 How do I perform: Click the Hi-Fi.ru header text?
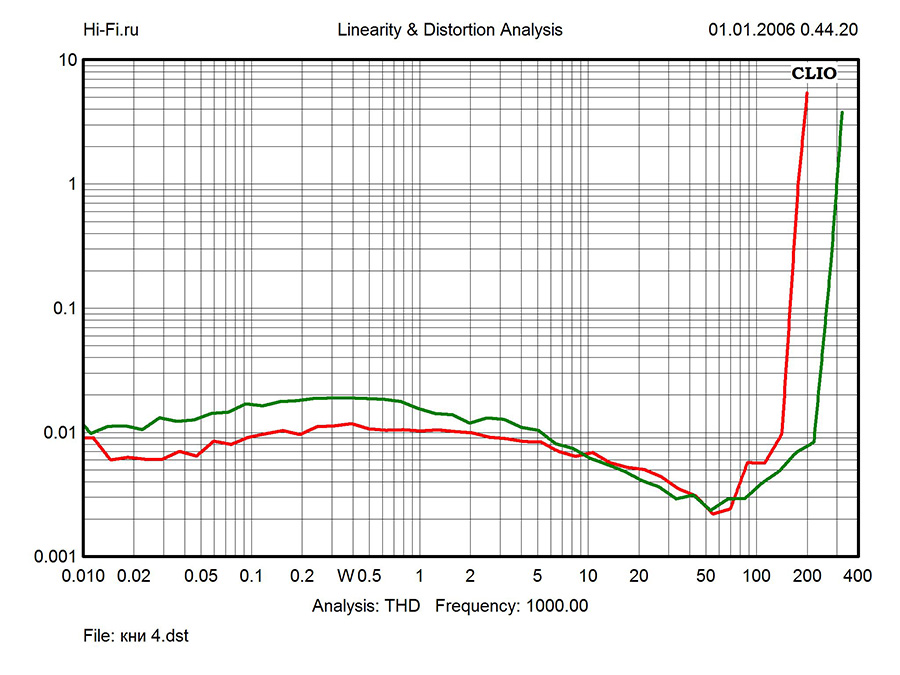point(111,30)
